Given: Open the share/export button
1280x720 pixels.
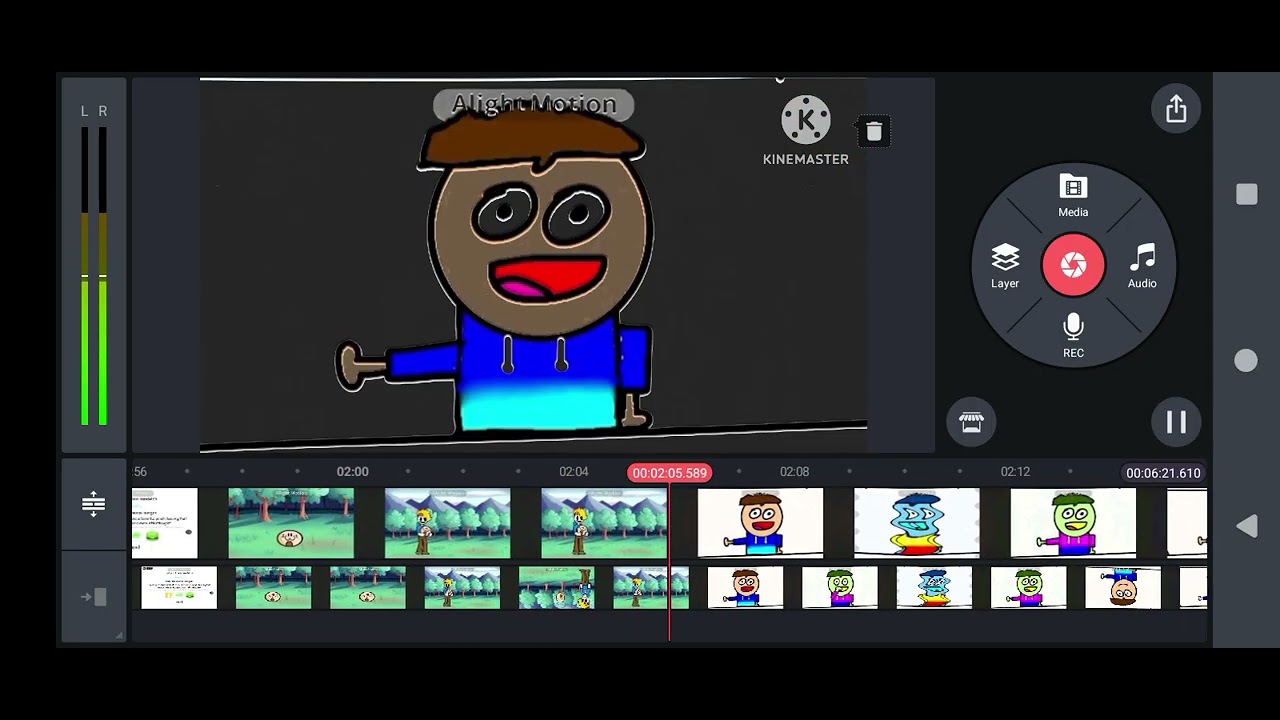Looking at the screenshot, I should 1176,109.
